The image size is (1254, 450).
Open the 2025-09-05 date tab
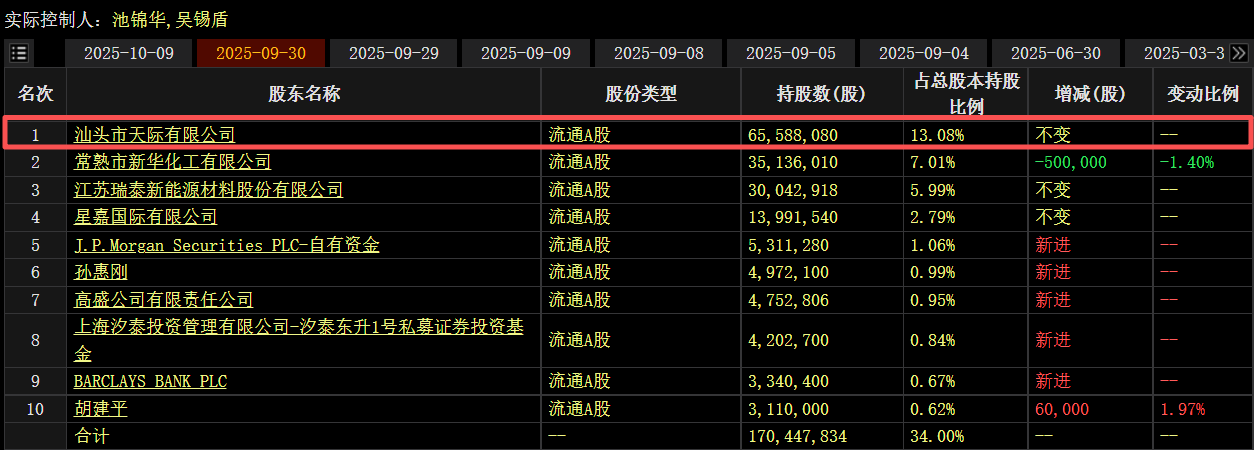(791, 53)
